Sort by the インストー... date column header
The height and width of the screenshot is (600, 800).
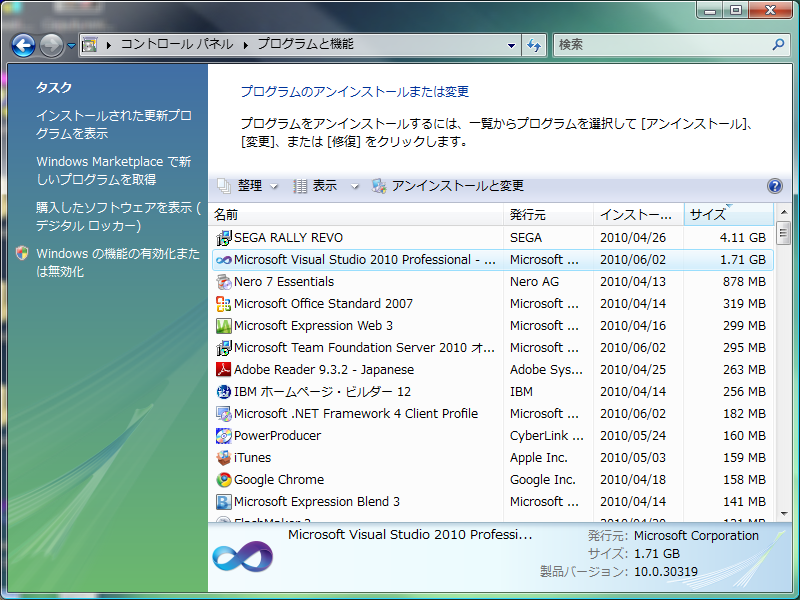(639, 214)
